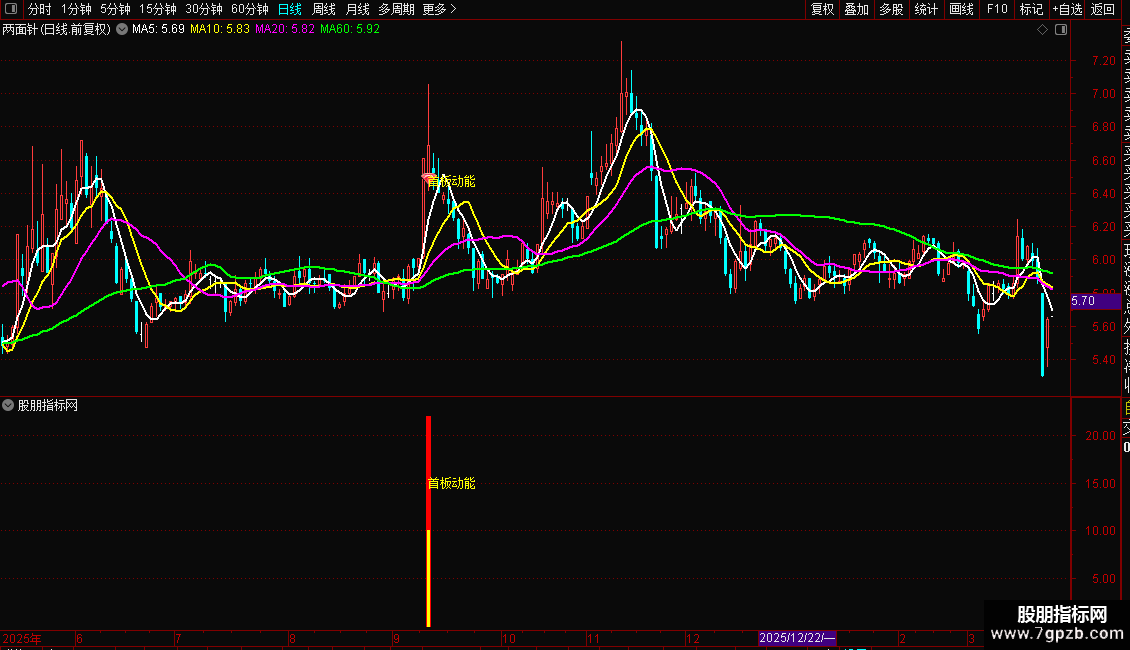Add stock with +自选 button
The height and width of the screenshot is (650, 1130).
(x=1067, y=9)
